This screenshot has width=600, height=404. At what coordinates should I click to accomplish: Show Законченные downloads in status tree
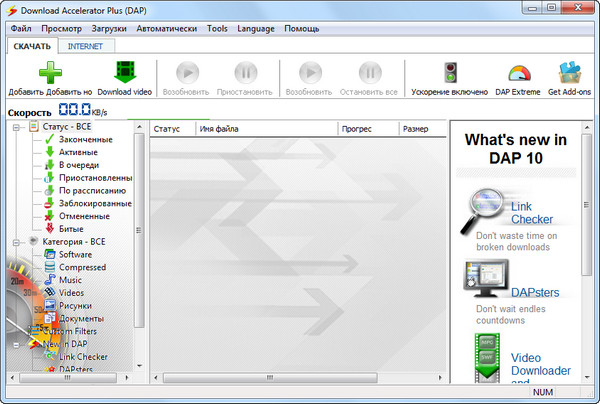85,139
